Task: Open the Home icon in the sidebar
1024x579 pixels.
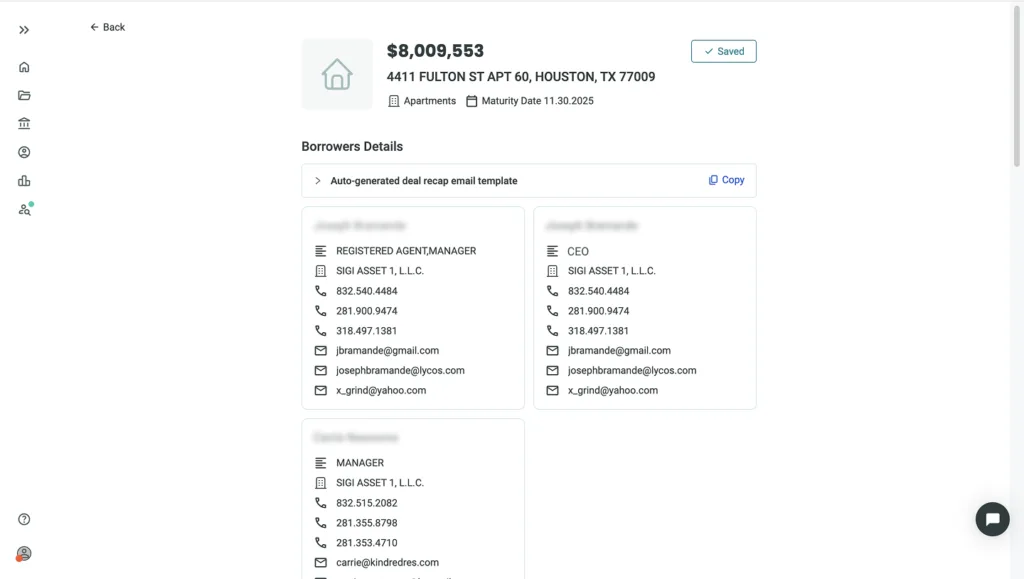Action: [x=23, y=66]
